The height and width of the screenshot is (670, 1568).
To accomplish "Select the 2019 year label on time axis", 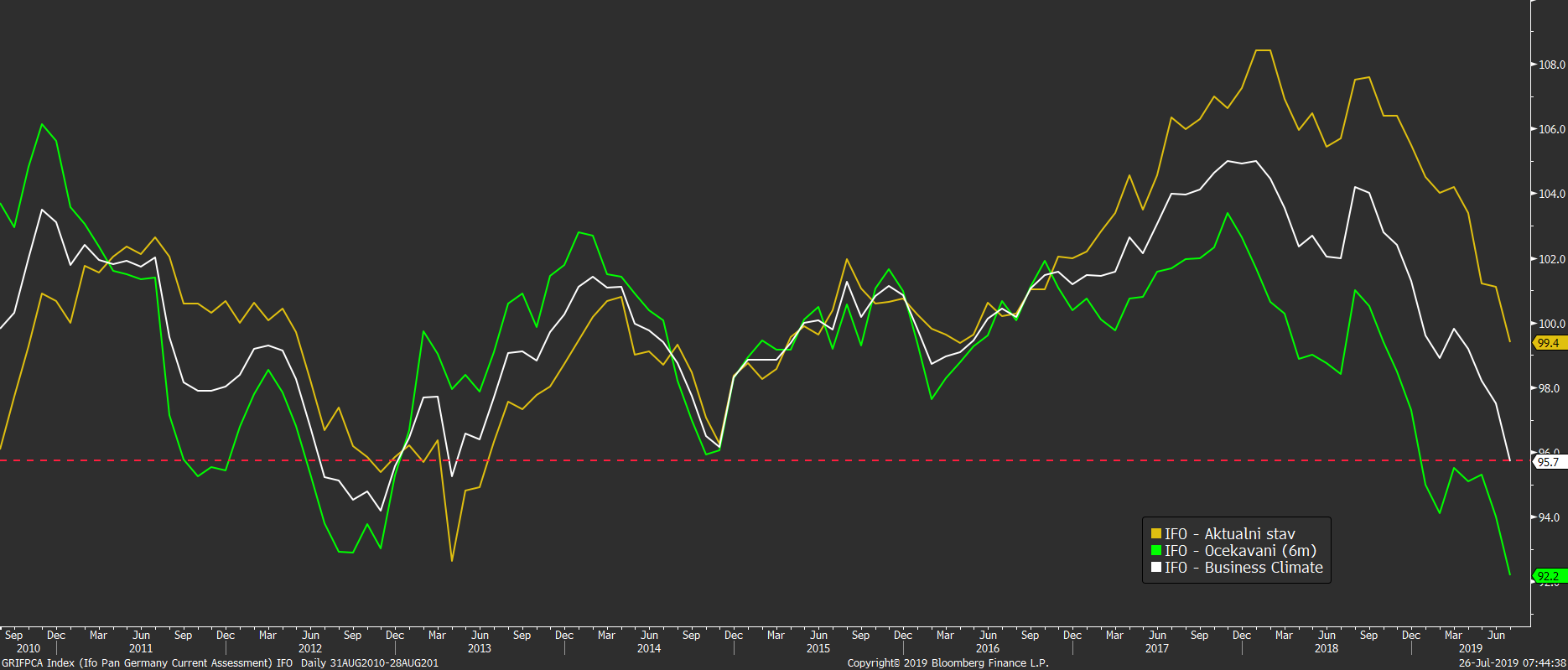I will click(x=1471, y=648).
